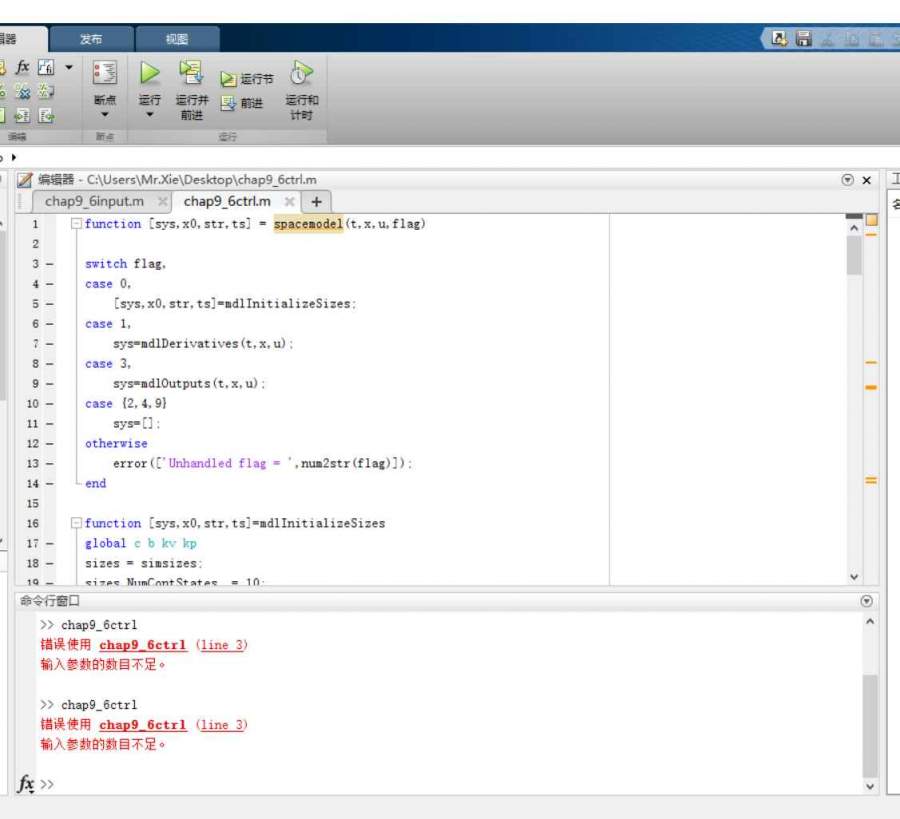900x819 pixels.
Task: Toggle breakpoint dash on line 3
Action: (49, 264)
